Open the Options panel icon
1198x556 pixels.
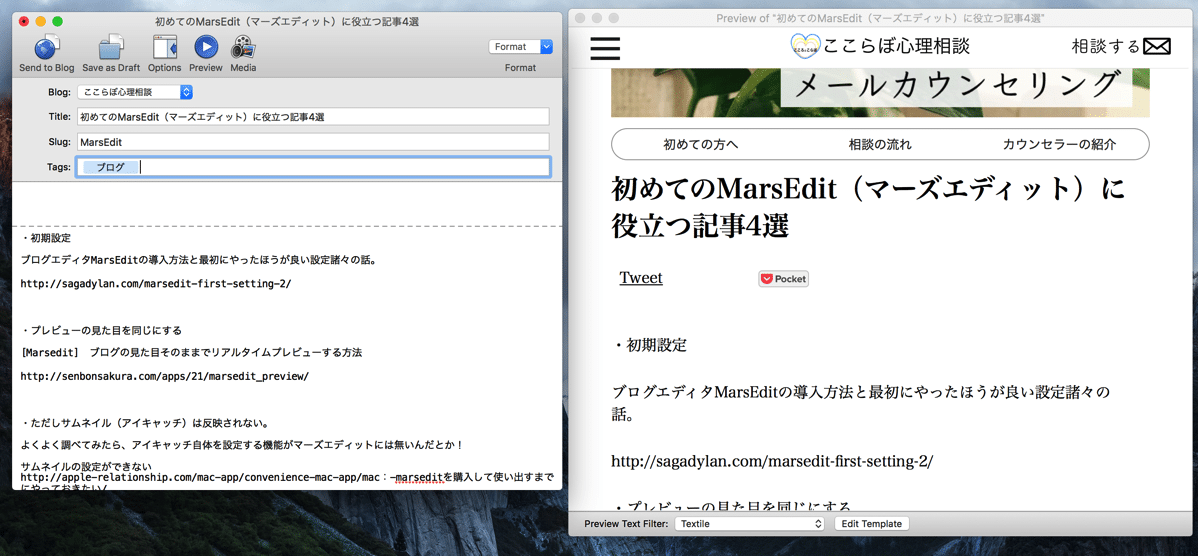[165, 47]
